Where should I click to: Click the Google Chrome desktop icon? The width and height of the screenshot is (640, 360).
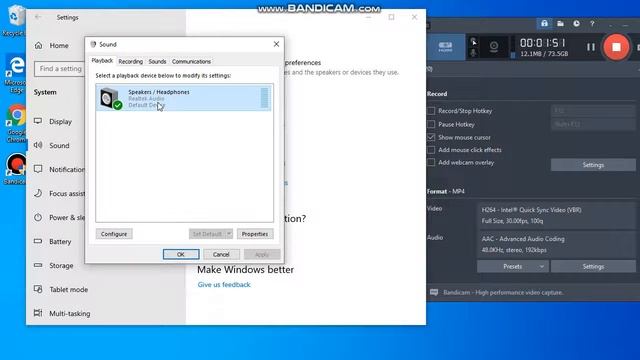(16, 124)
